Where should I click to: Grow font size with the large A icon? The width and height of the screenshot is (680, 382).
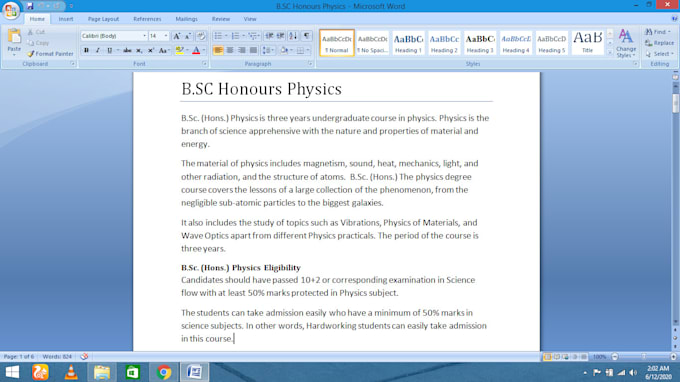point(177,36)
